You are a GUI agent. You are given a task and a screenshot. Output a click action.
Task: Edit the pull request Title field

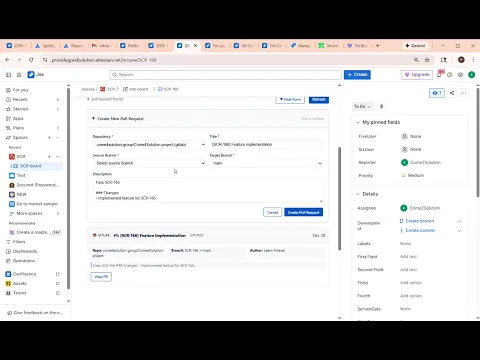pyautogui.click(x=266, y=144)
